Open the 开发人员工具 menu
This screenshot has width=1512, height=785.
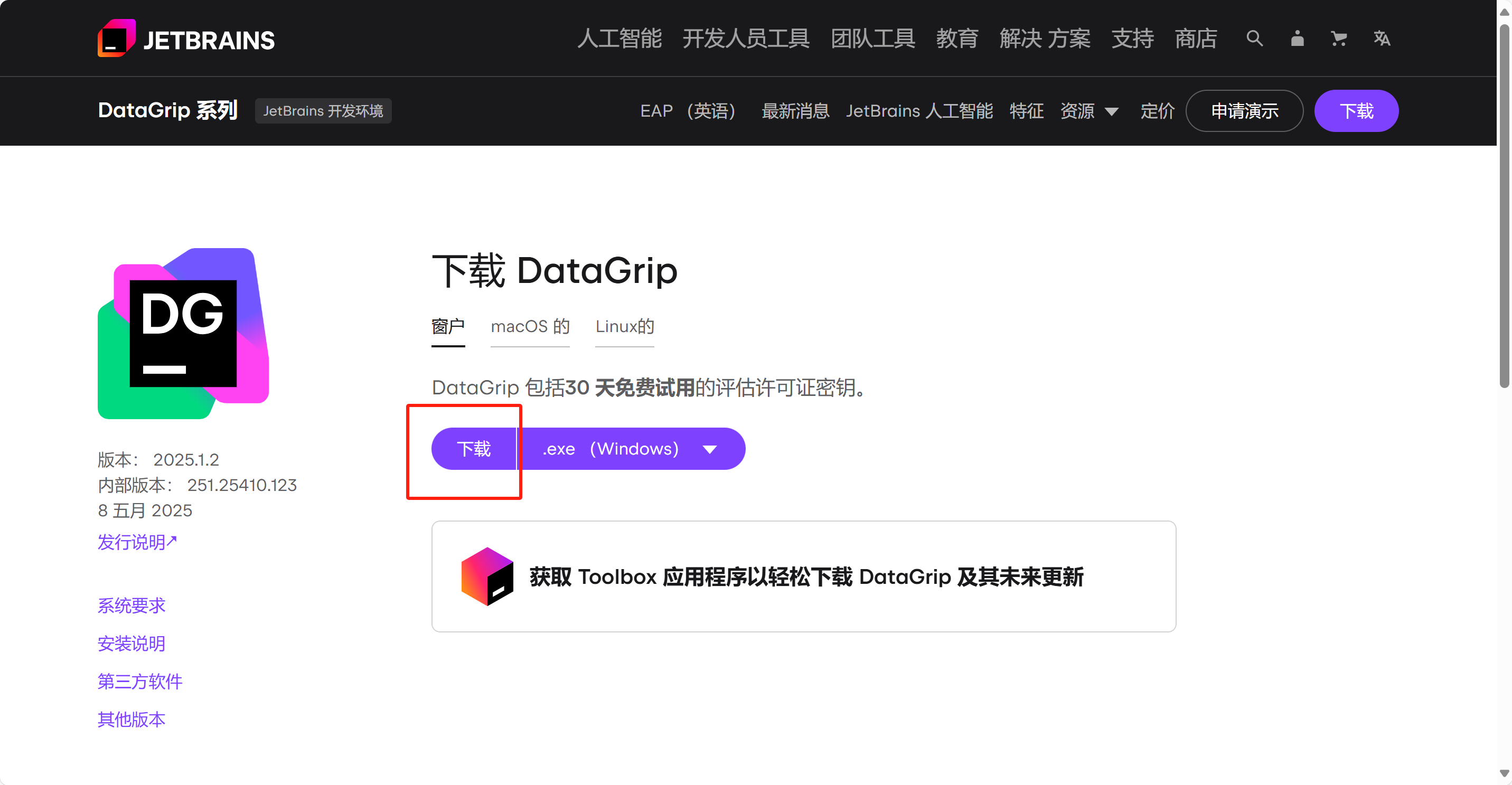[746, 39]
